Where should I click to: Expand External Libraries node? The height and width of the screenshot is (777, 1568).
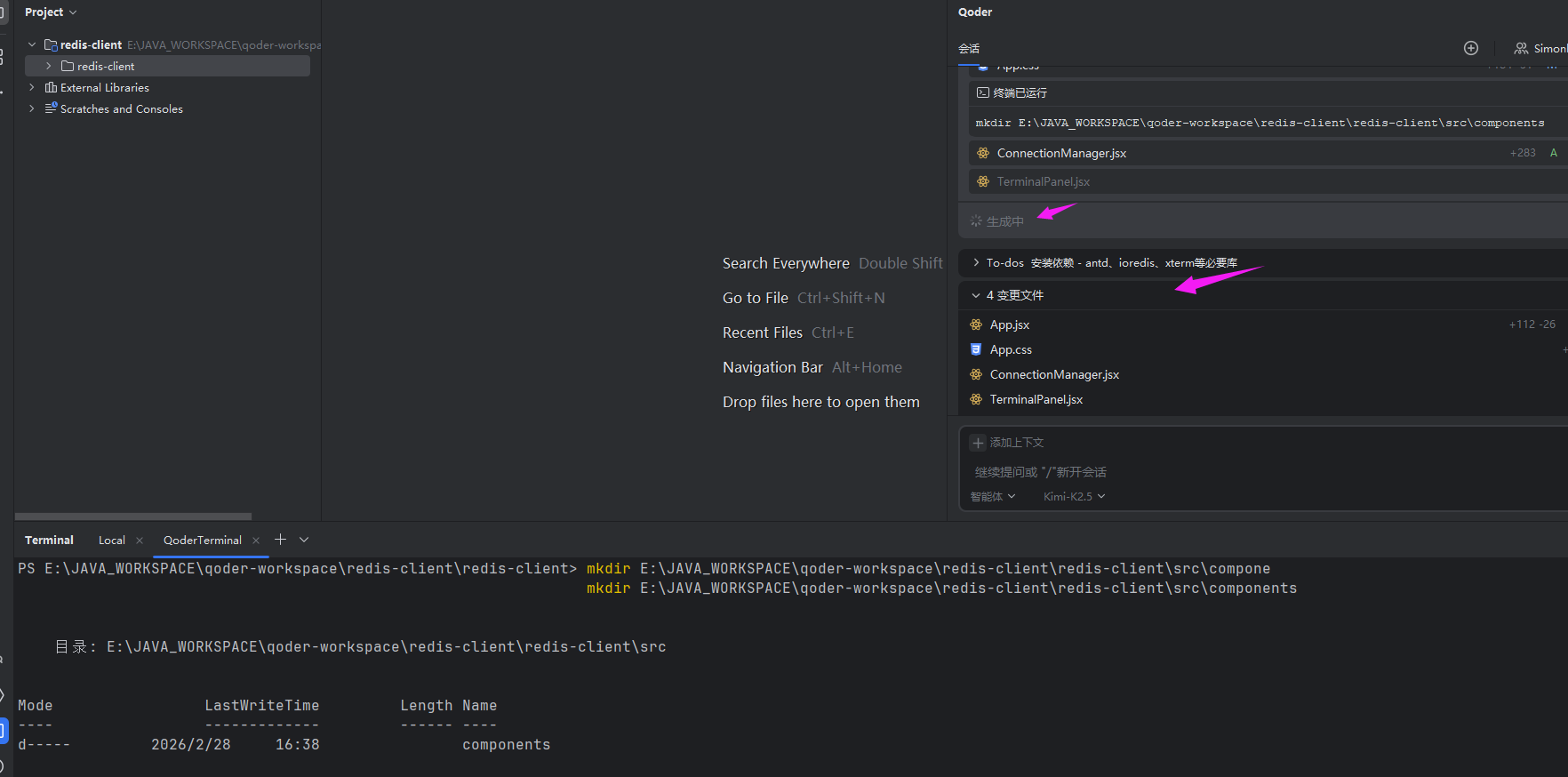pos(32,87)
